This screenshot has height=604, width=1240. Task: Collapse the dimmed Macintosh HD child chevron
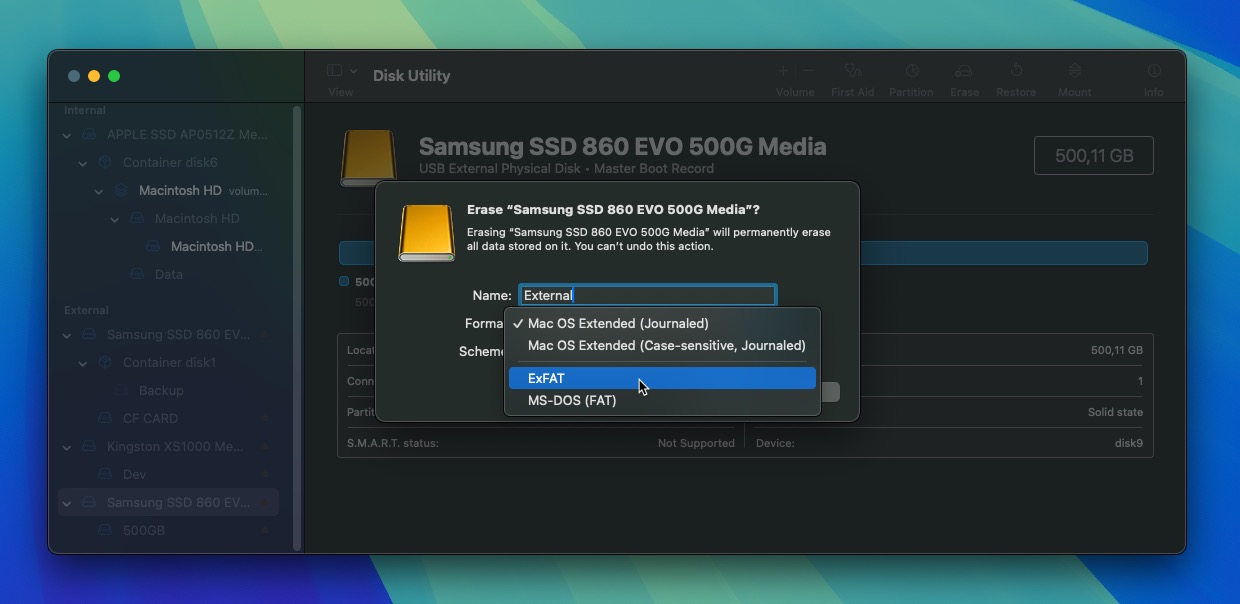click(115, 219)
